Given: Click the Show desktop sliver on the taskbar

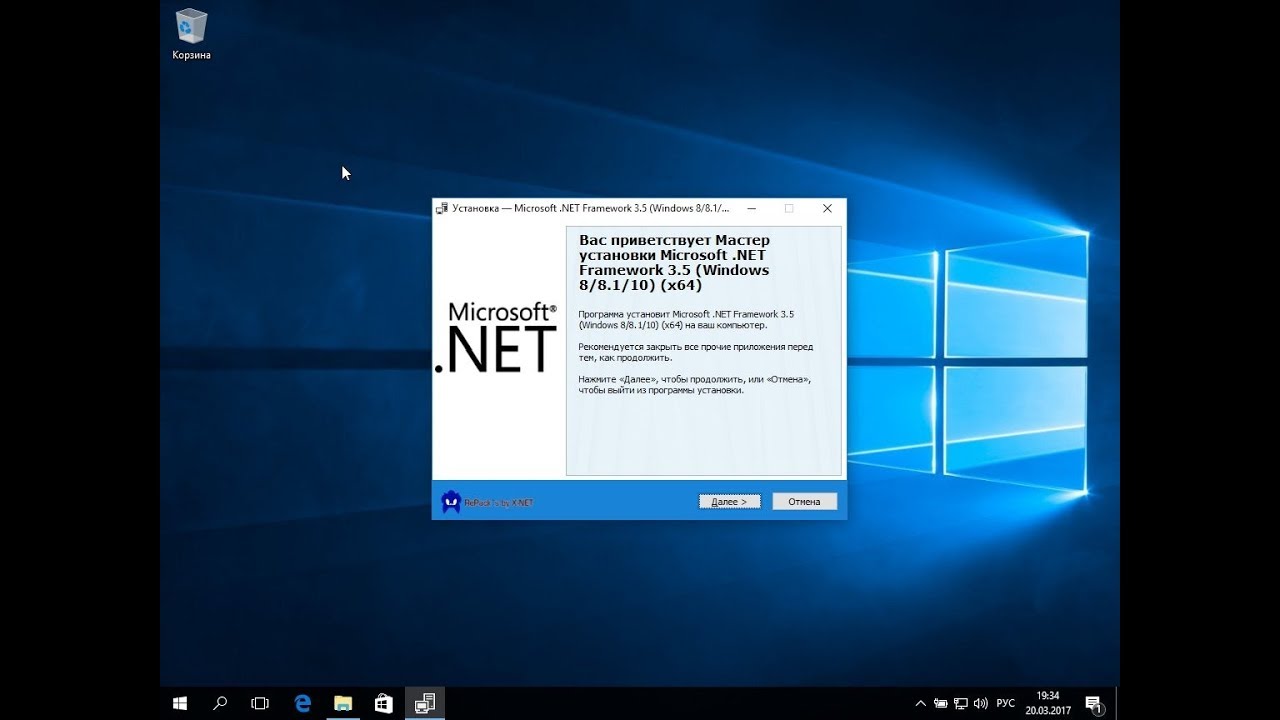Looking at the screenshot, I should [x=1117, y=703].
